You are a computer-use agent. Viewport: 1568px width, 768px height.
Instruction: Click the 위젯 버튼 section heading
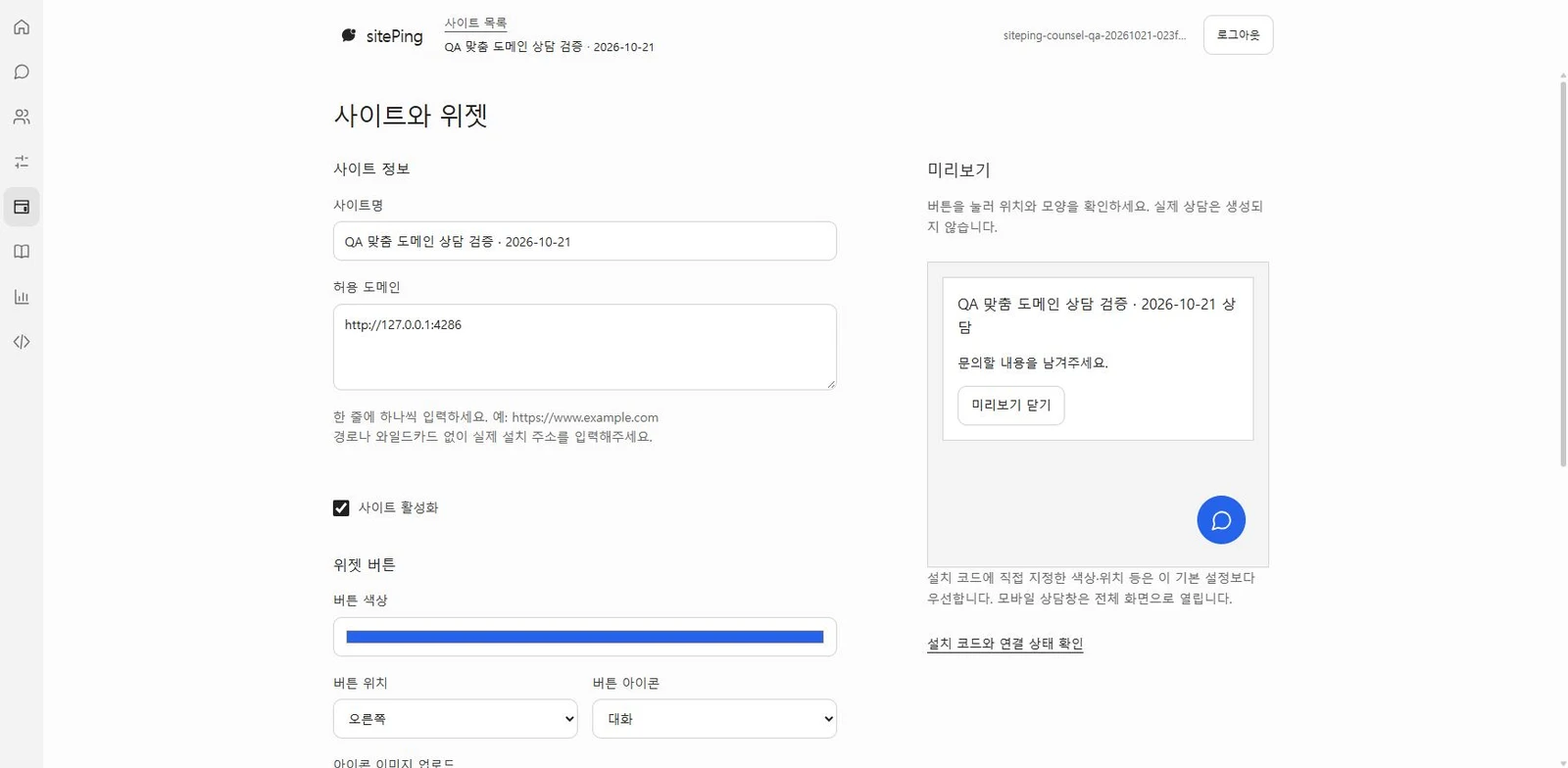click(365, 565)
